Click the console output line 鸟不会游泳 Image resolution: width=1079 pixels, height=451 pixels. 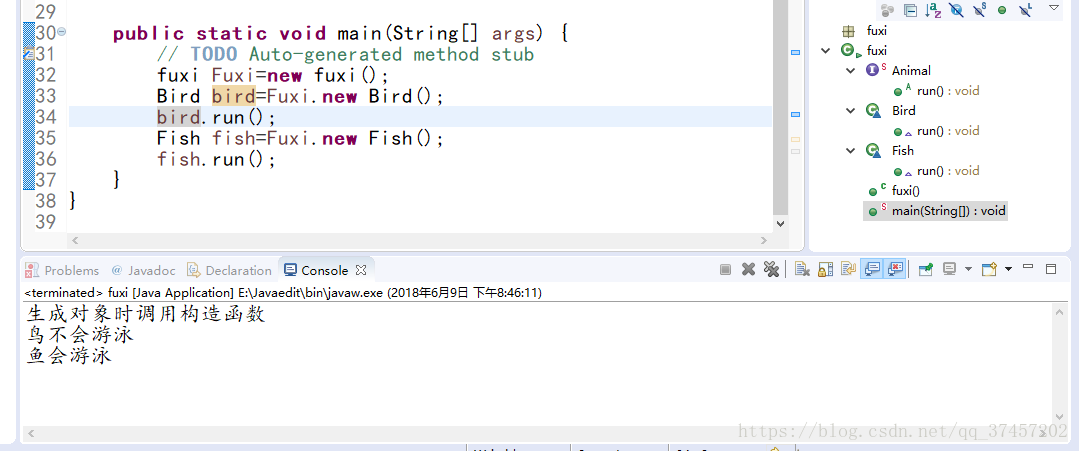coord(80,335)
